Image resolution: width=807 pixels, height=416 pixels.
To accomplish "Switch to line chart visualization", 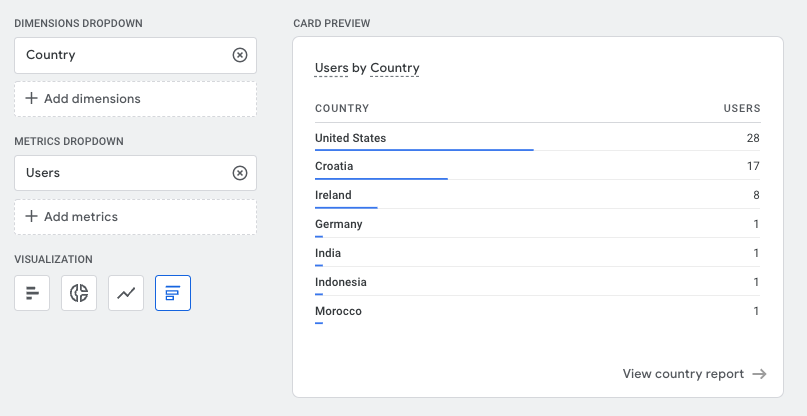I will tap(126, 293).
